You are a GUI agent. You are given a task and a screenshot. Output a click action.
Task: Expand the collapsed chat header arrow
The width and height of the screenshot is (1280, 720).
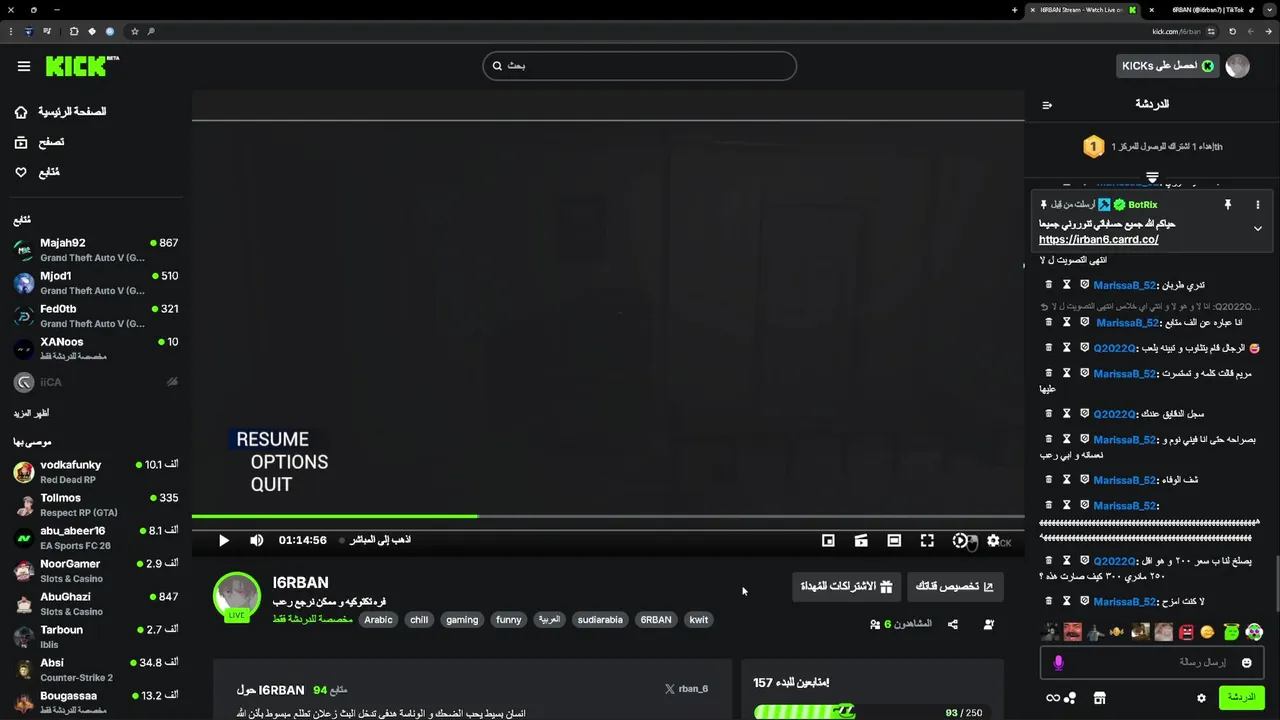(1152, 177)
